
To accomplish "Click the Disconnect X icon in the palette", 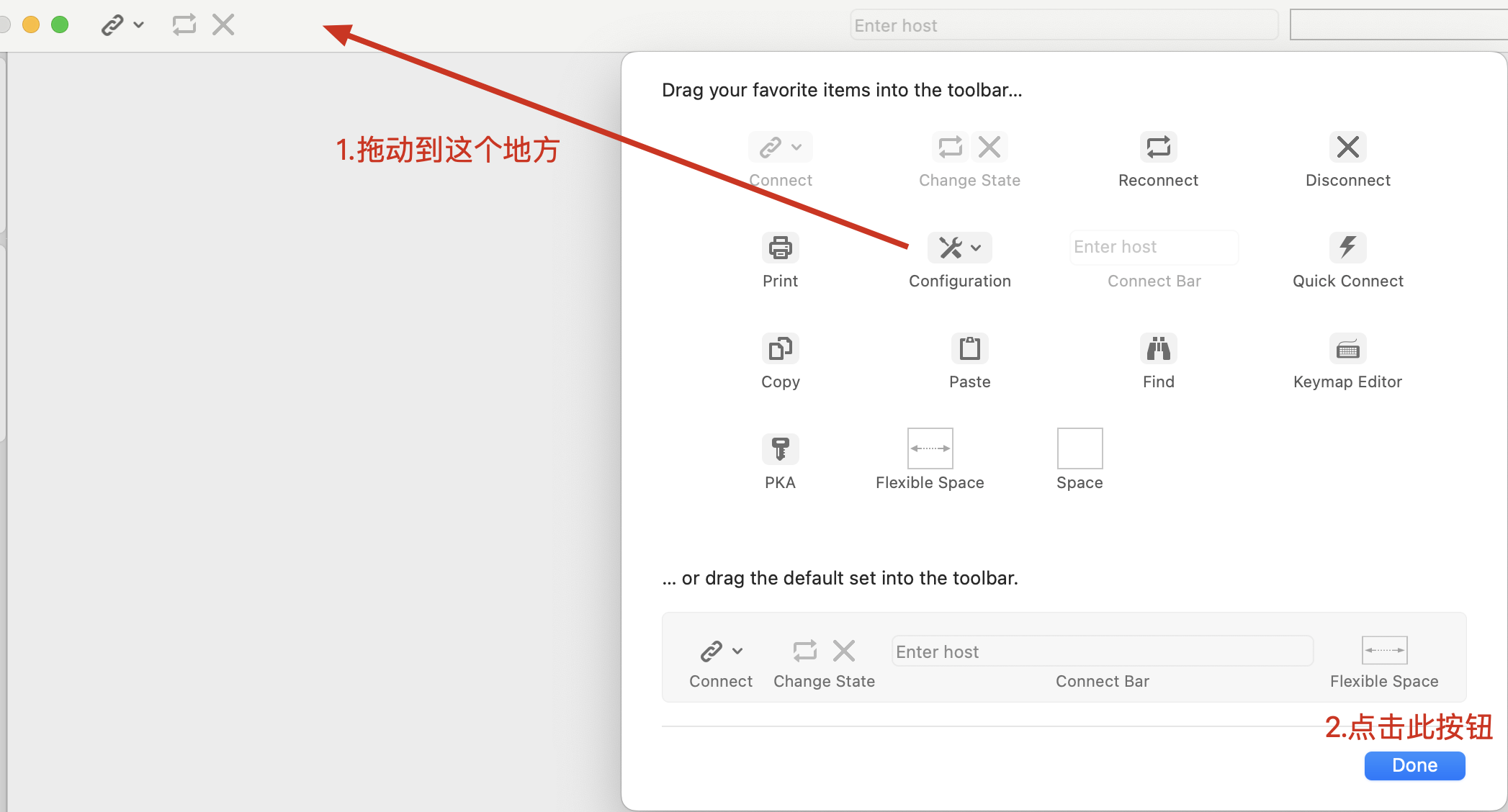I will pyautogui.click(x=1347, y=148).
